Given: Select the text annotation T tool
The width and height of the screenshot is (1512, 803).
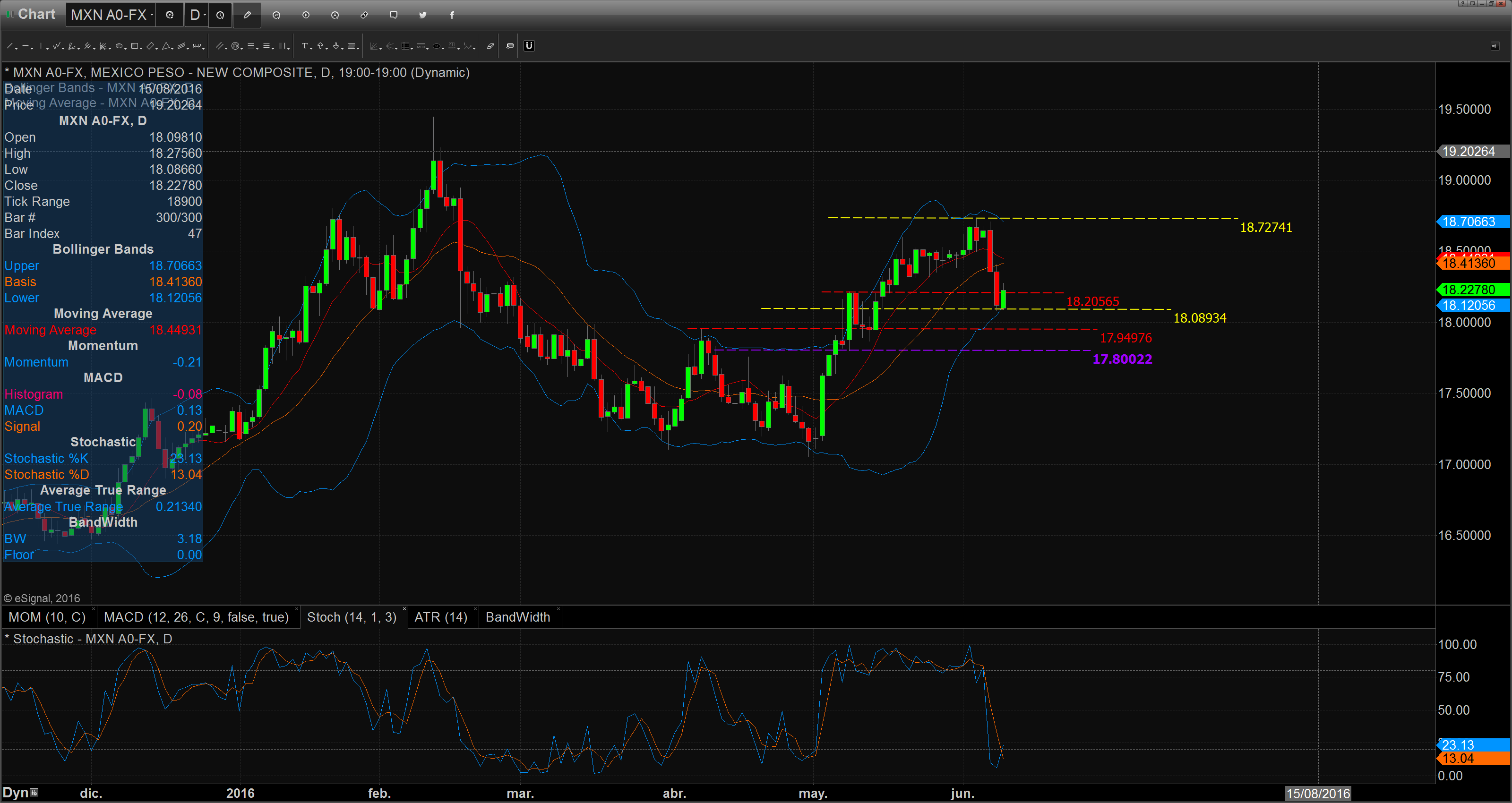Looking at the screenshot, I should click(x=305, y=46).
